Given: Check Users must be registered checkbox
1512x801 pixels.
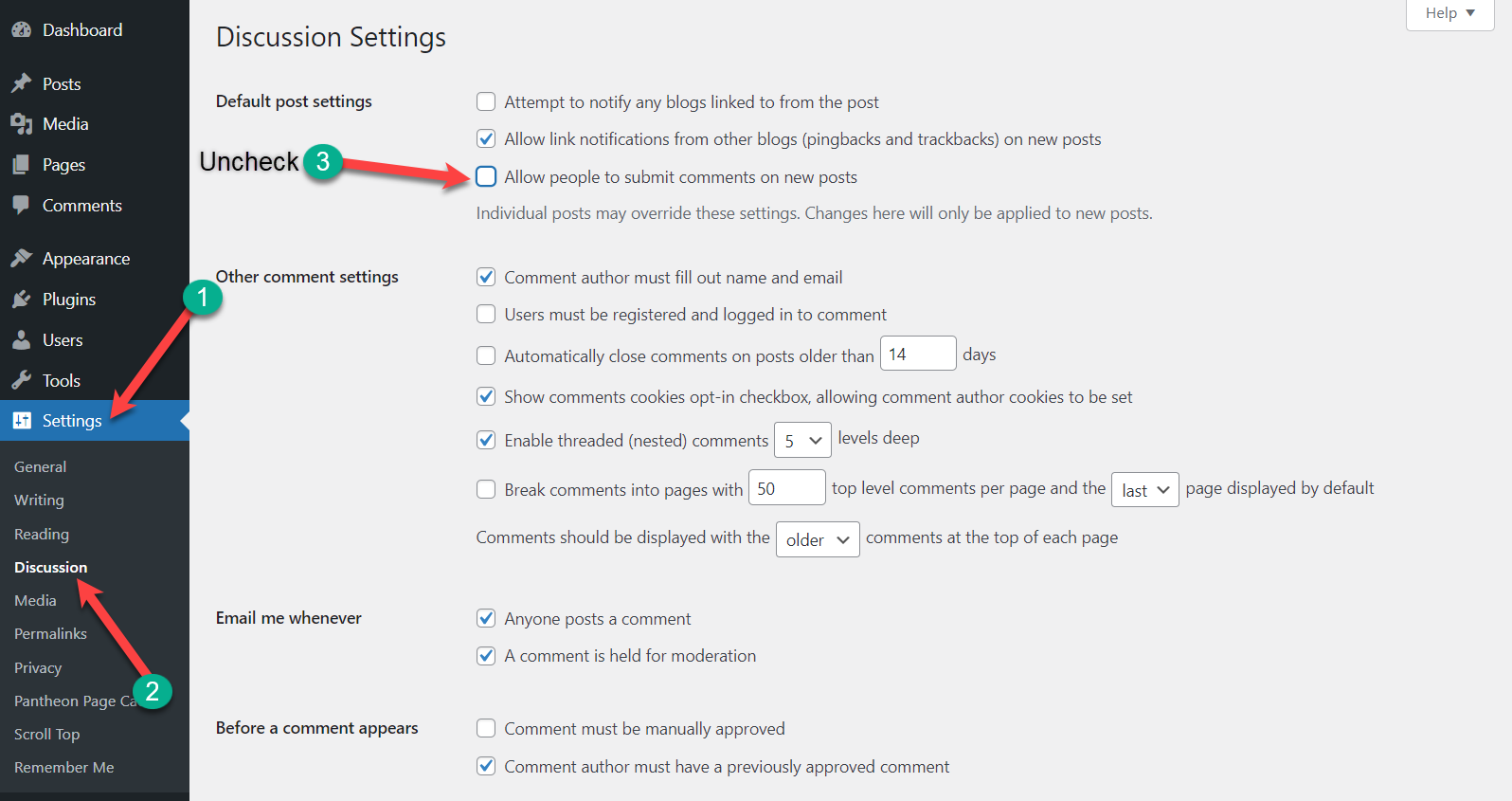Looking at the screenshot, I should (486, 314).
